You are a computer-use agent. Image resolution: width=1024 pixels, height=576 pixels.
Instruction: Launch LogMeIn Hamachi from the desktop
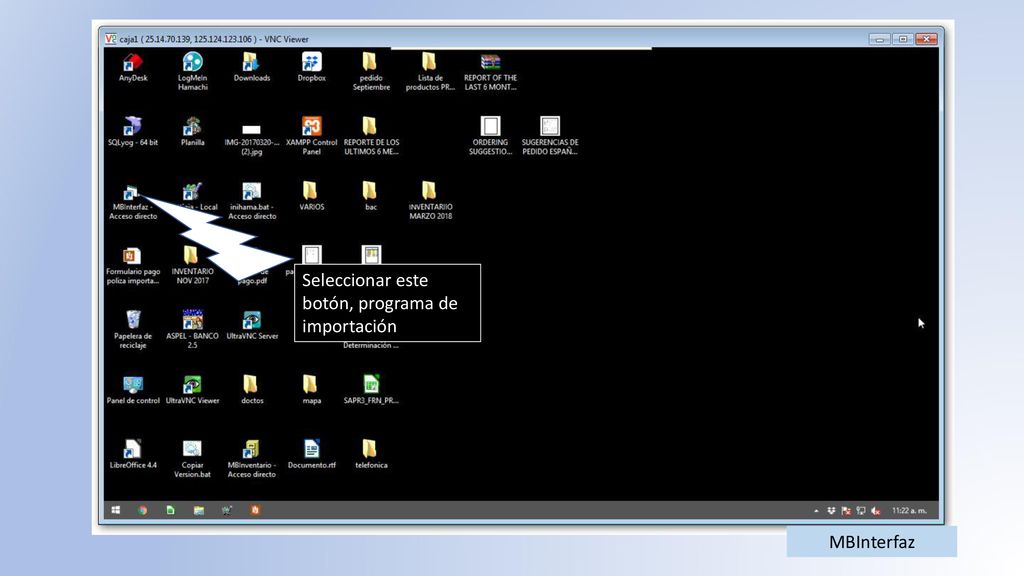(193, 72)
